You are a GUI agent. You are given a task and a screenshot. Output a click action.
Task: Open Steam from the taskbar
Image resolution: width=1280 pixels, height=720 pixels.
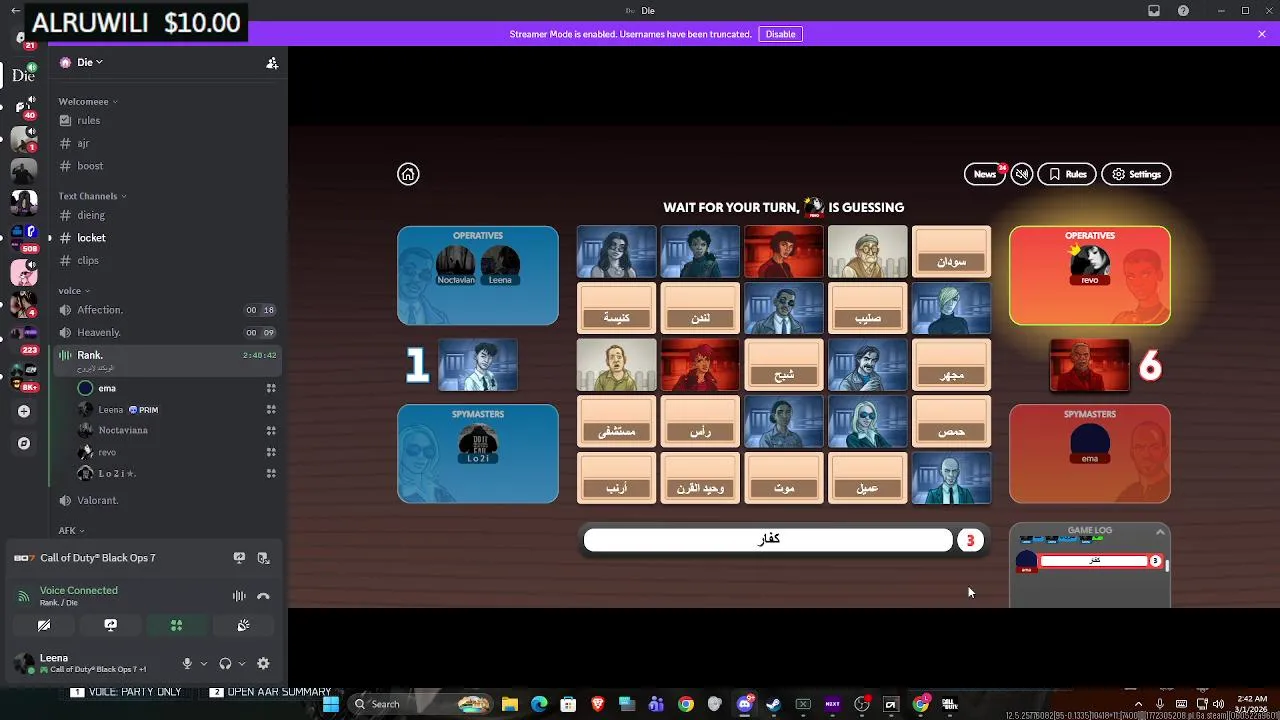773,704
